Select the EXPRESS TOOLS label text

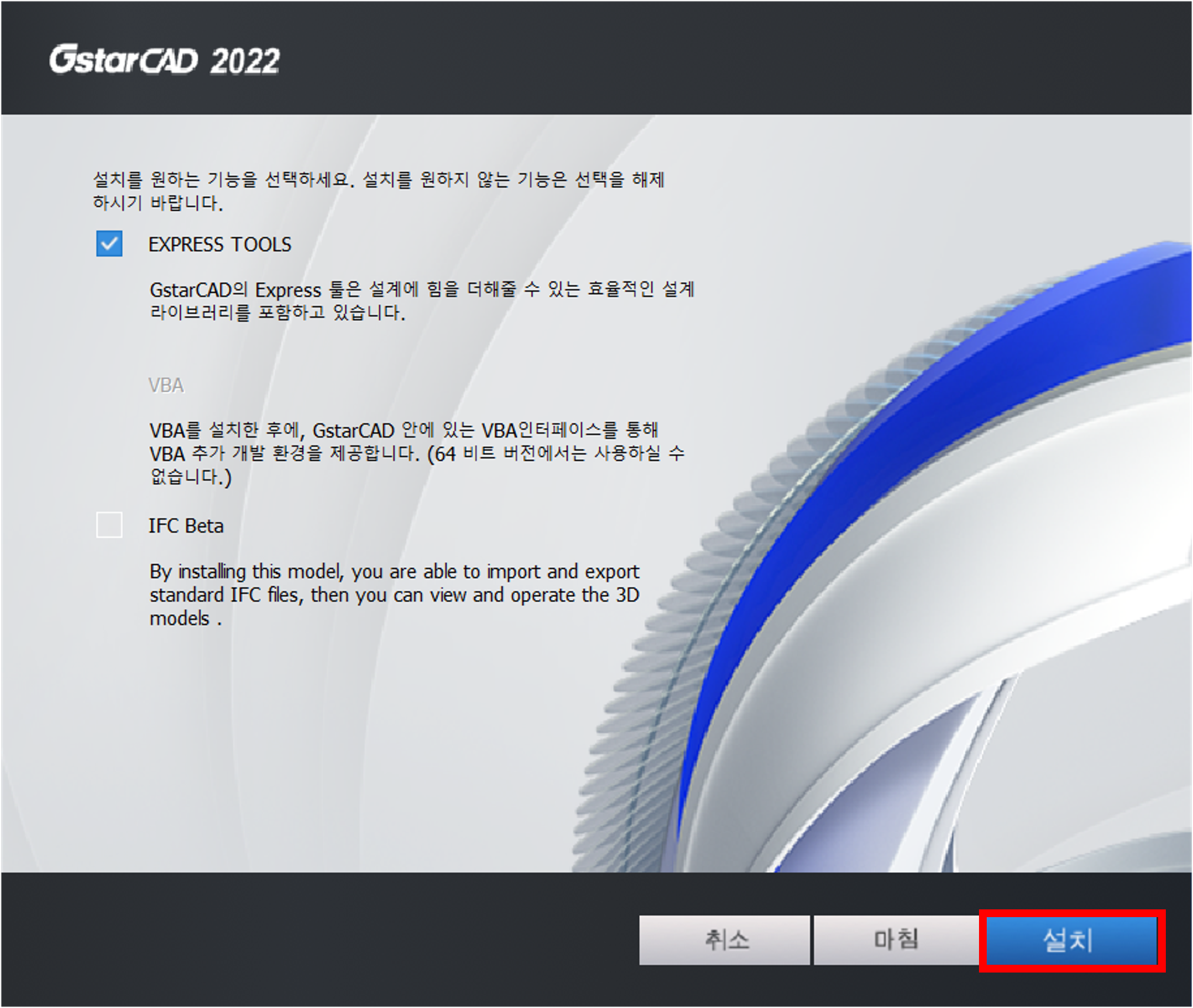point(220,244)
